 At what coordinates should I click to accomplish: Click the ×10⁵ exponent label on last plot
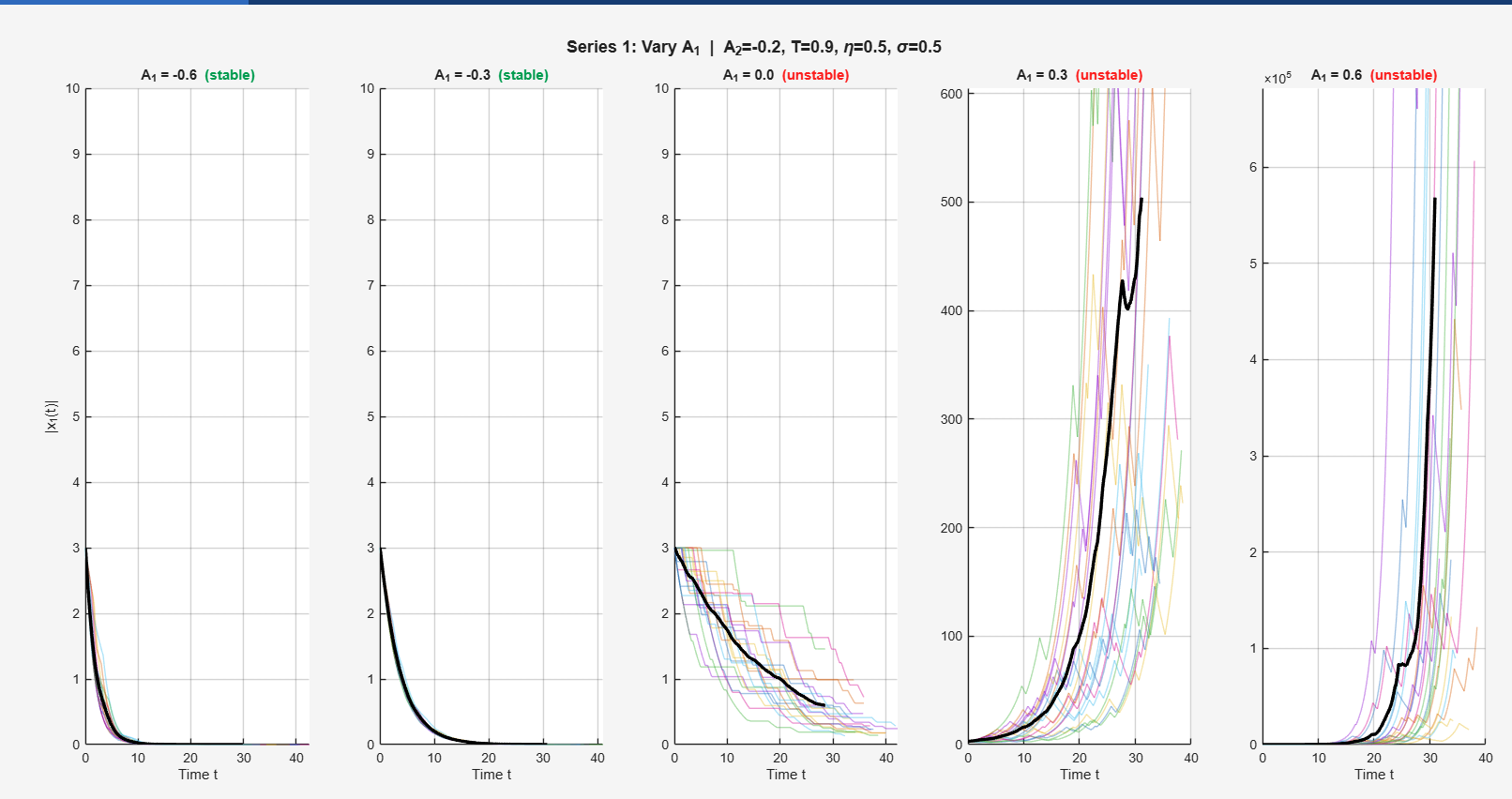(1278, 79)
